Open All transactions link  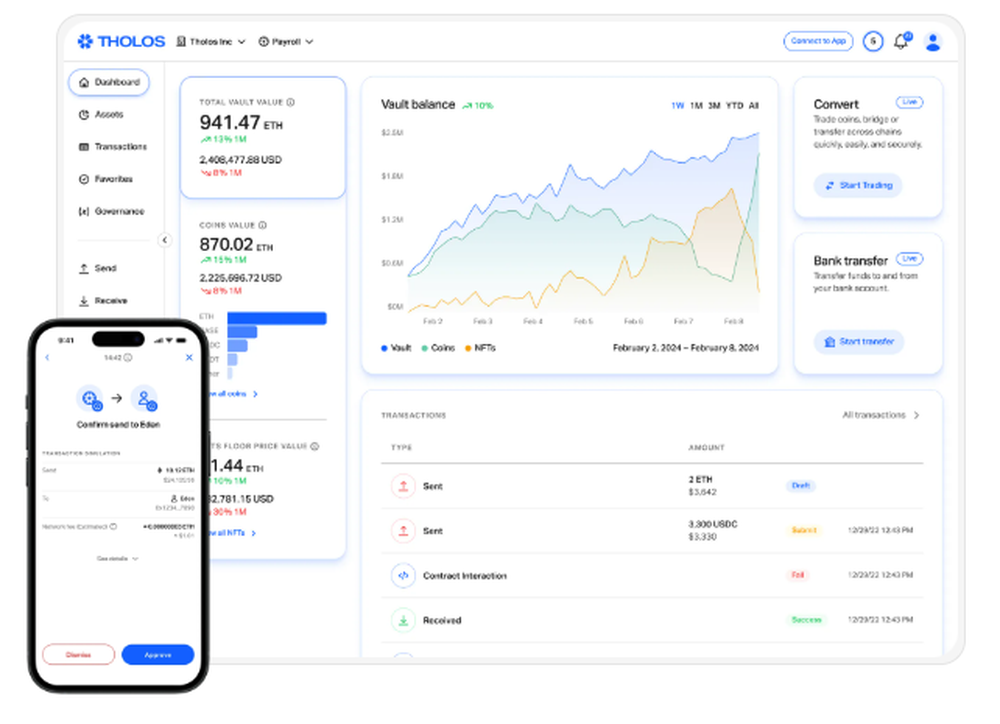(881, 415)
